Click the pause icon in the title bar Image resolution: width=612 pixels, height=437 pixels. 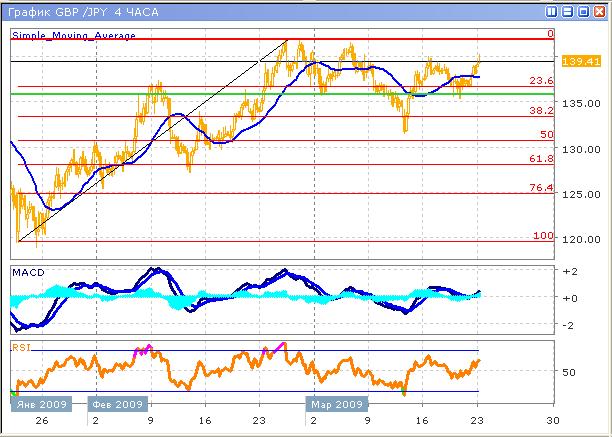552,10
